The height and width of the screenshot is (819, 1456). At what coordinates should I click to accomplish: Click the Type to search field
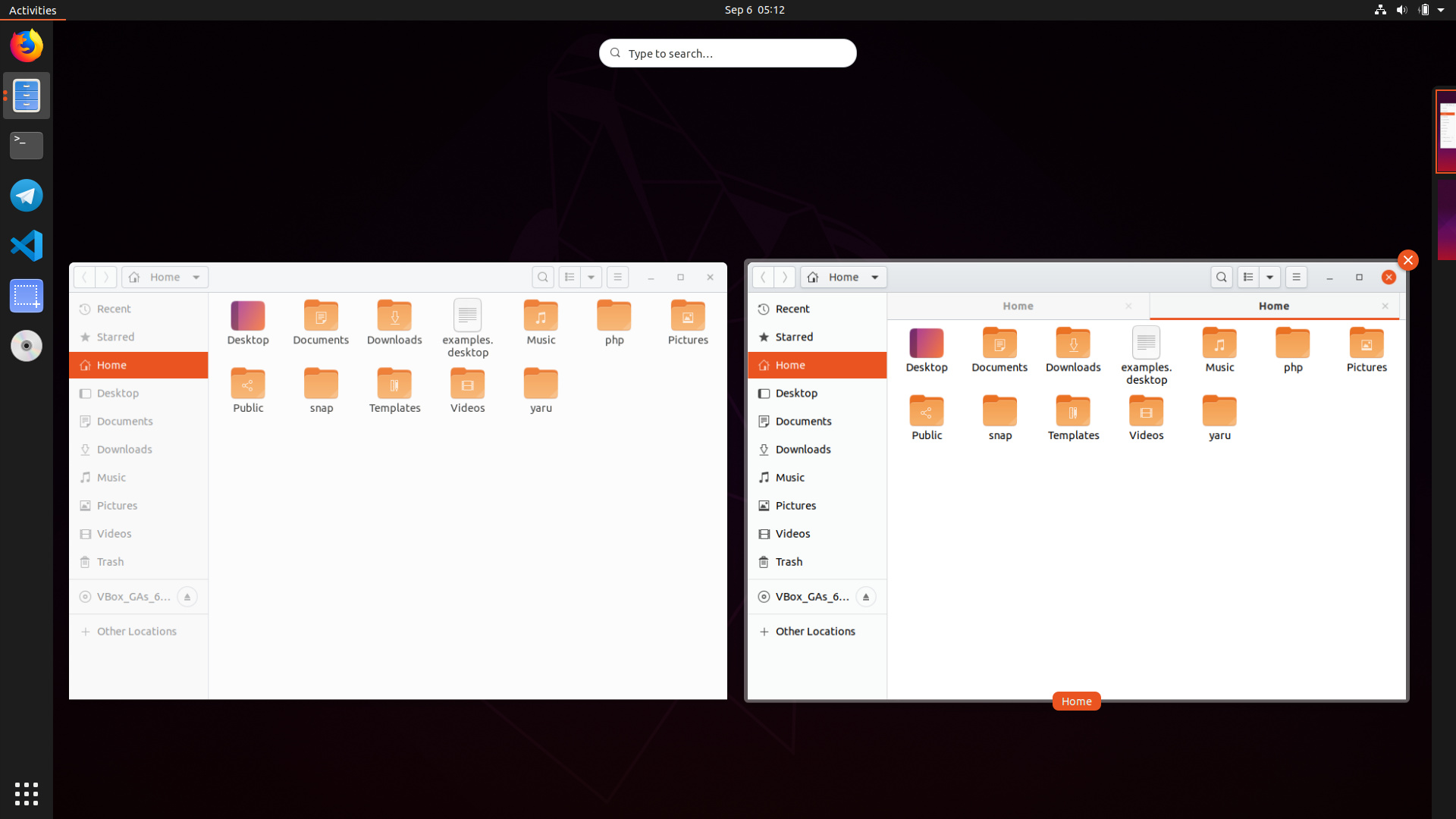pos(728,54)
